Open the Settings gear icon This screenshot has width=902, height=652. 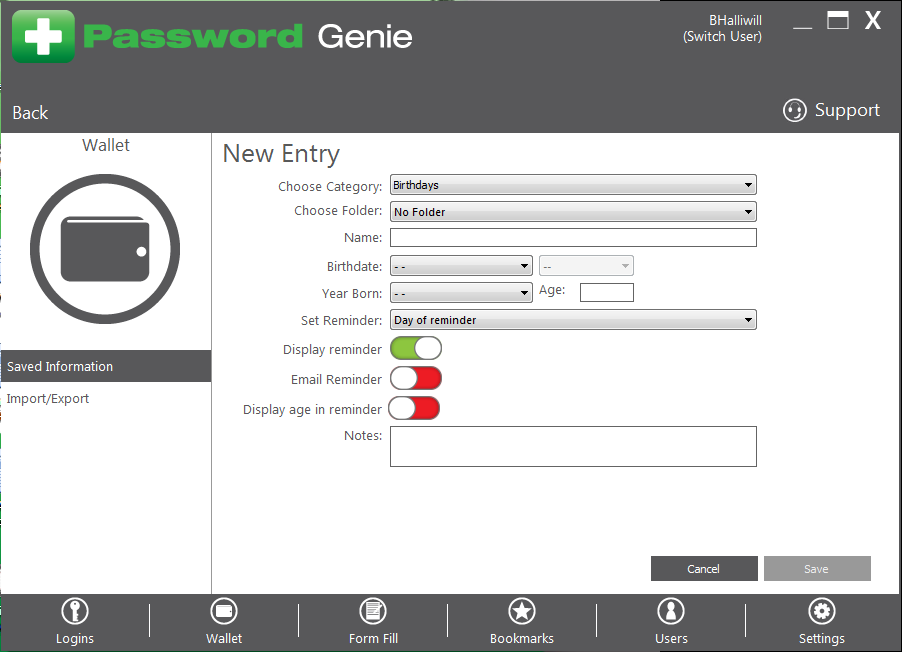click(x=821, y=611)
